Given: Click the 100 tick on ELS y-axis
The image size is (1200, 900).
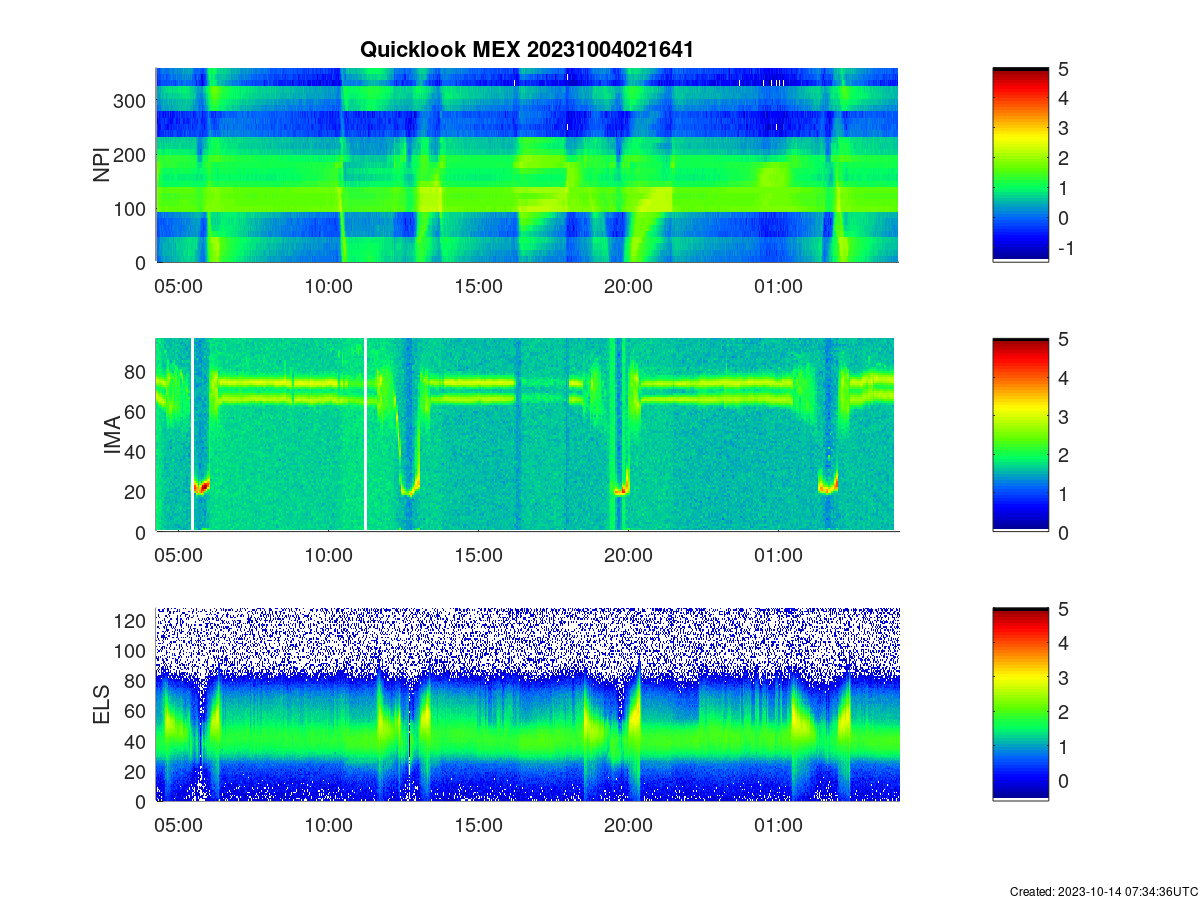Looking at the screenshot, I should click(132, 651).
